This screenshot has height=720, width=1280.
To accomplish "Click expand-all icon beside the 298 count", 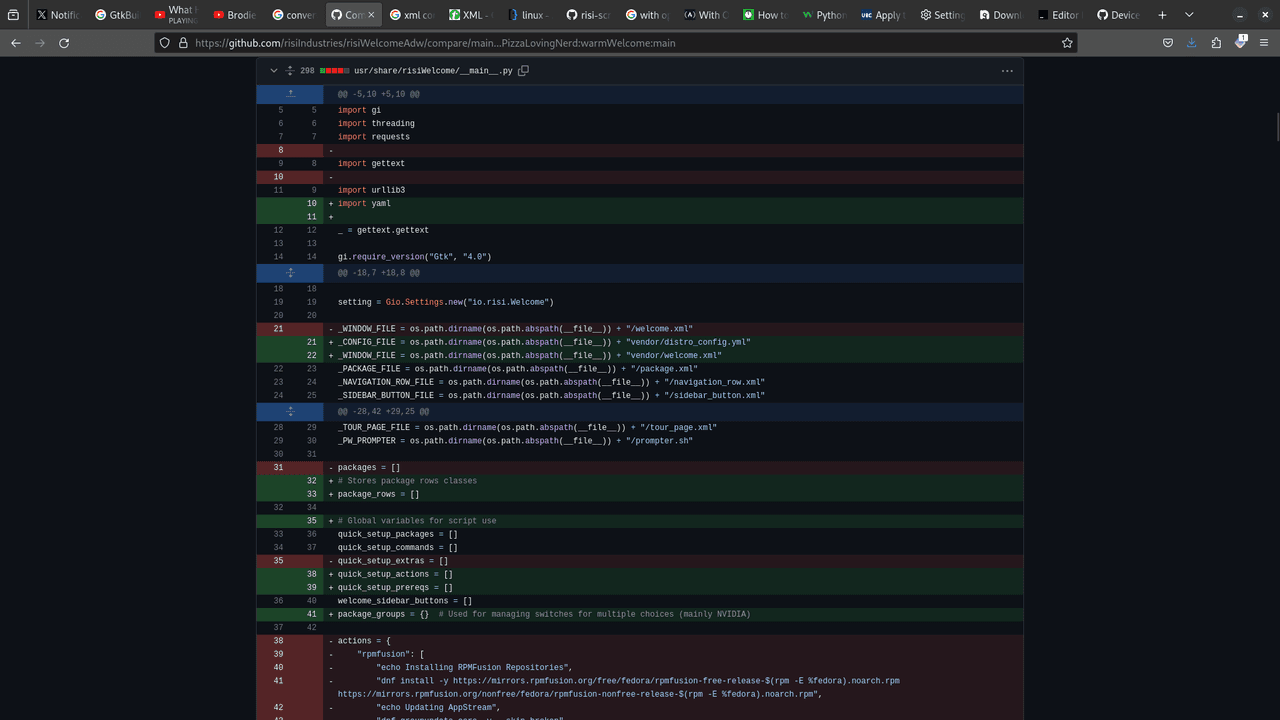I will coord(290,71).
